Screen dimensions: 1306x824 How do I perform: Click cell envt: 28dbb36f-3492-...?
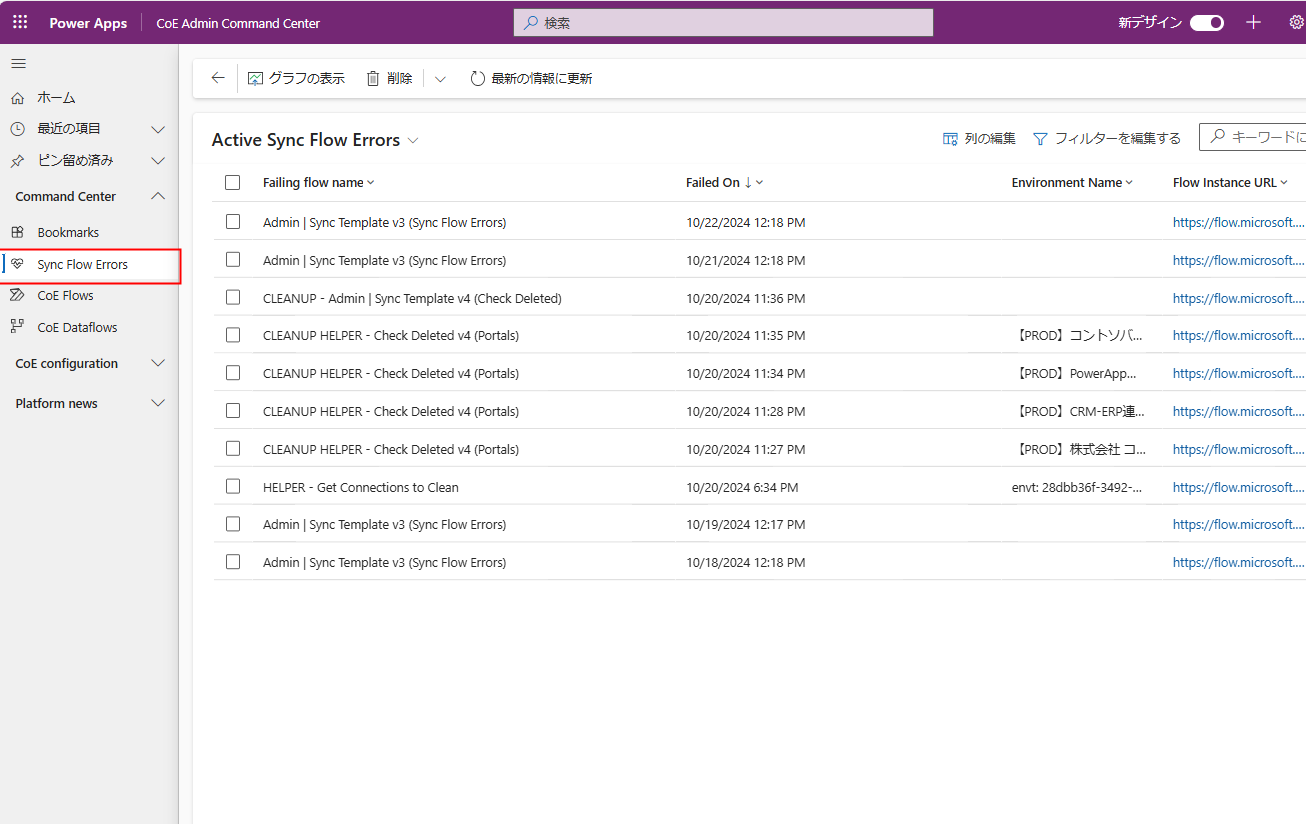(x=1077, y=487)
